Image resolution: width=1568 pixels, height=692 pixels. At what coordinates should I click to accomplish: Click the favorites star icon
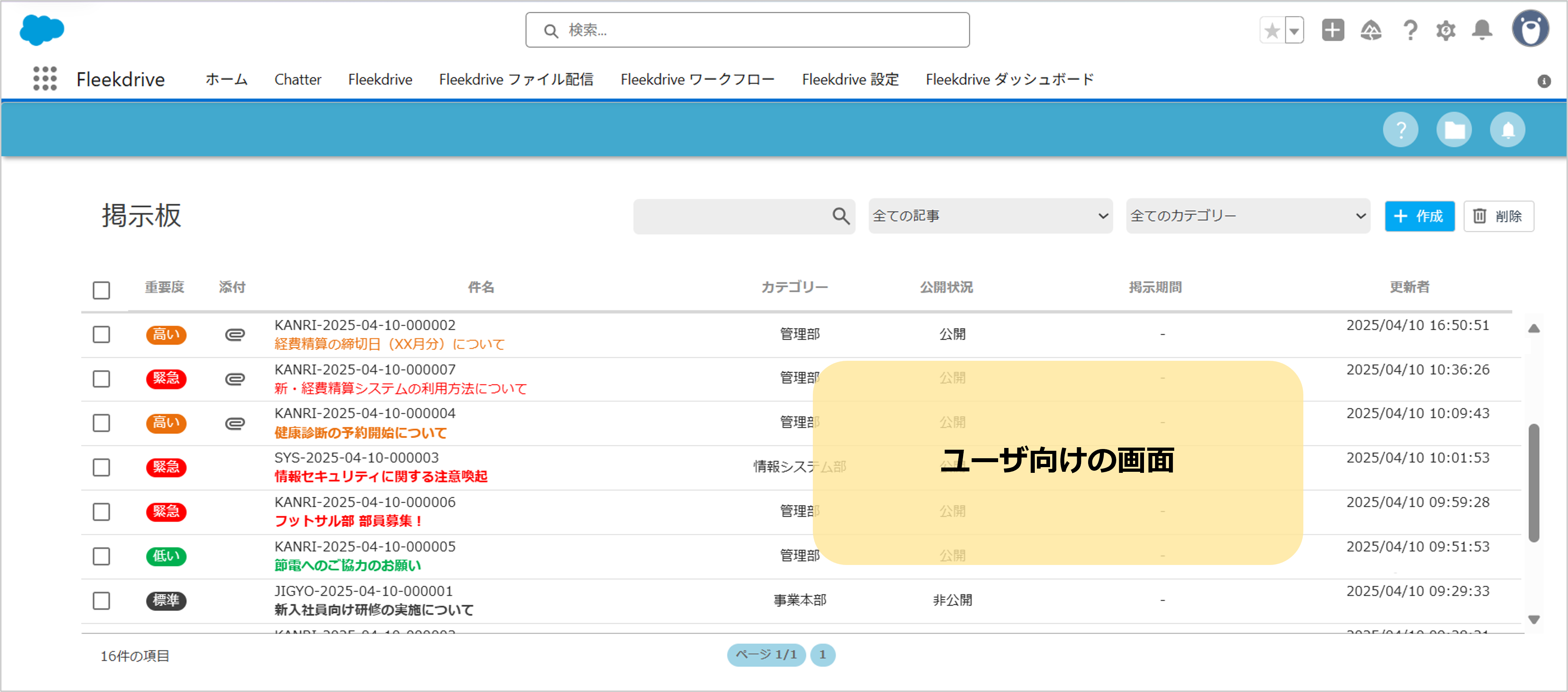coord(1272,31)
